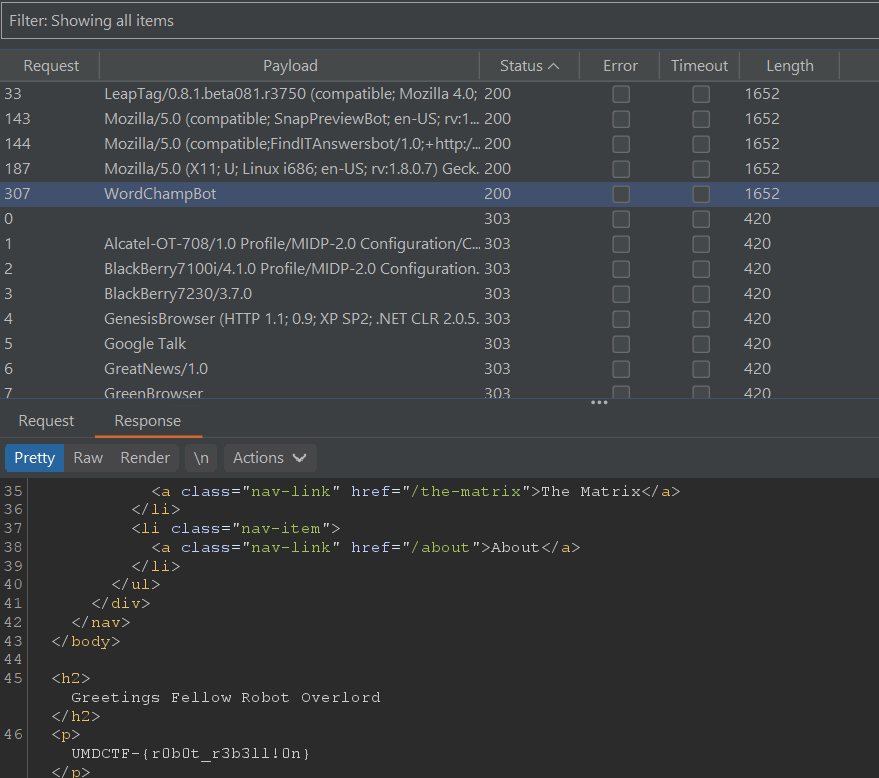Tick the Error checkbox for request 143
This screenshot has height=778, width=879.
pyautogui.click(x=621, y=119)
